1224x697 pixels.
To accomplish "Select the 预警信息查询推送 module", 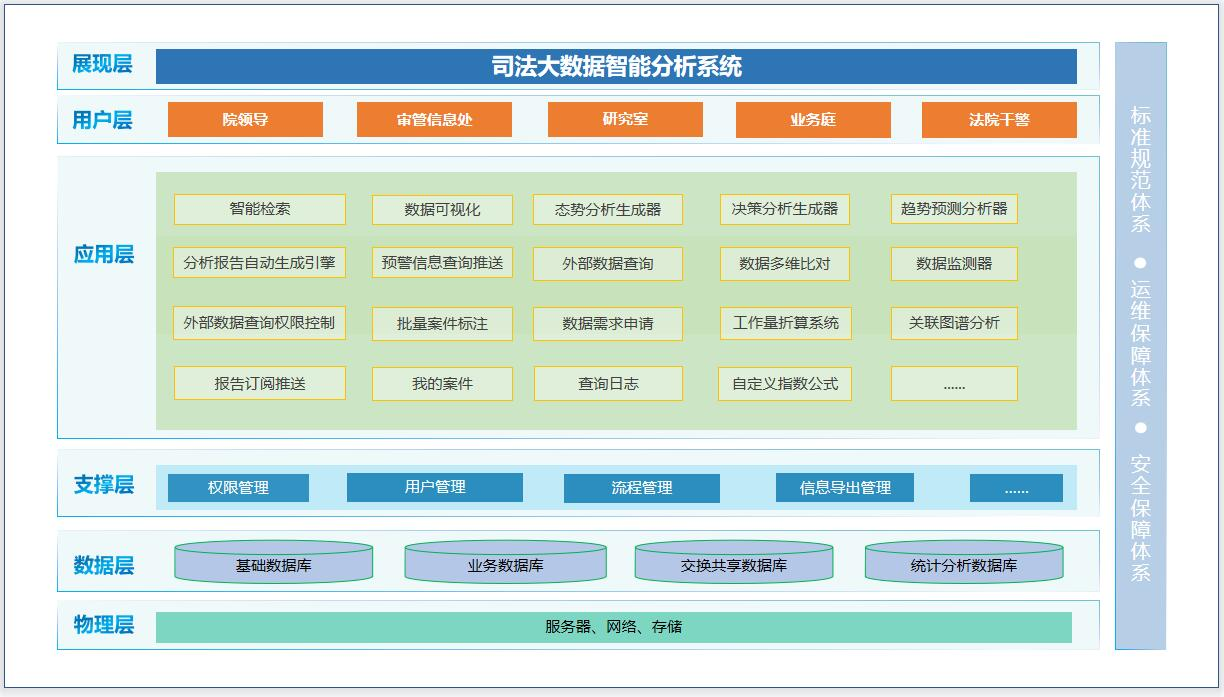I will click(442, 264).
